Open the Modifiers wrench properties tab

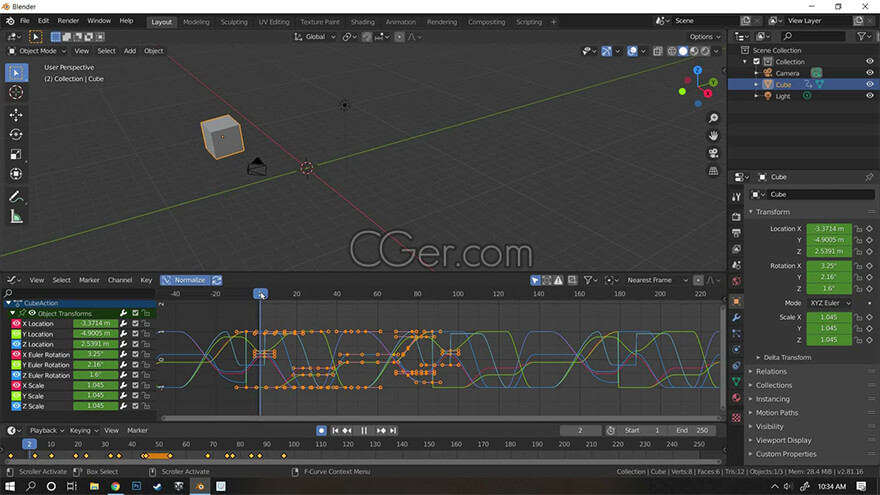tap(736, 318)
